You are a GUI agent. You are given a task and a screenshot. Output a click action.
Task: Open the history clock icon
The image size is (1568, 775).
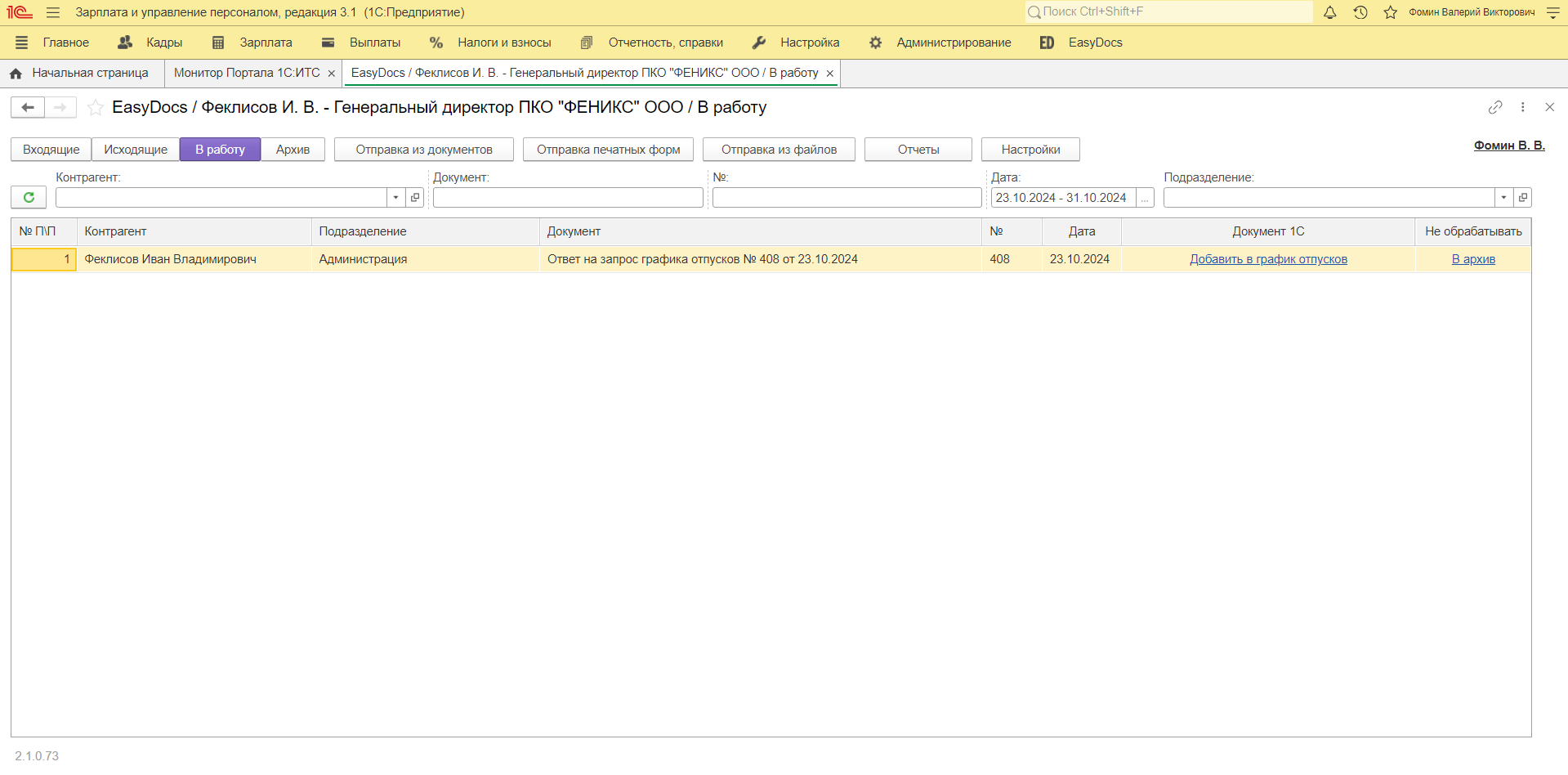point(1360,12)
